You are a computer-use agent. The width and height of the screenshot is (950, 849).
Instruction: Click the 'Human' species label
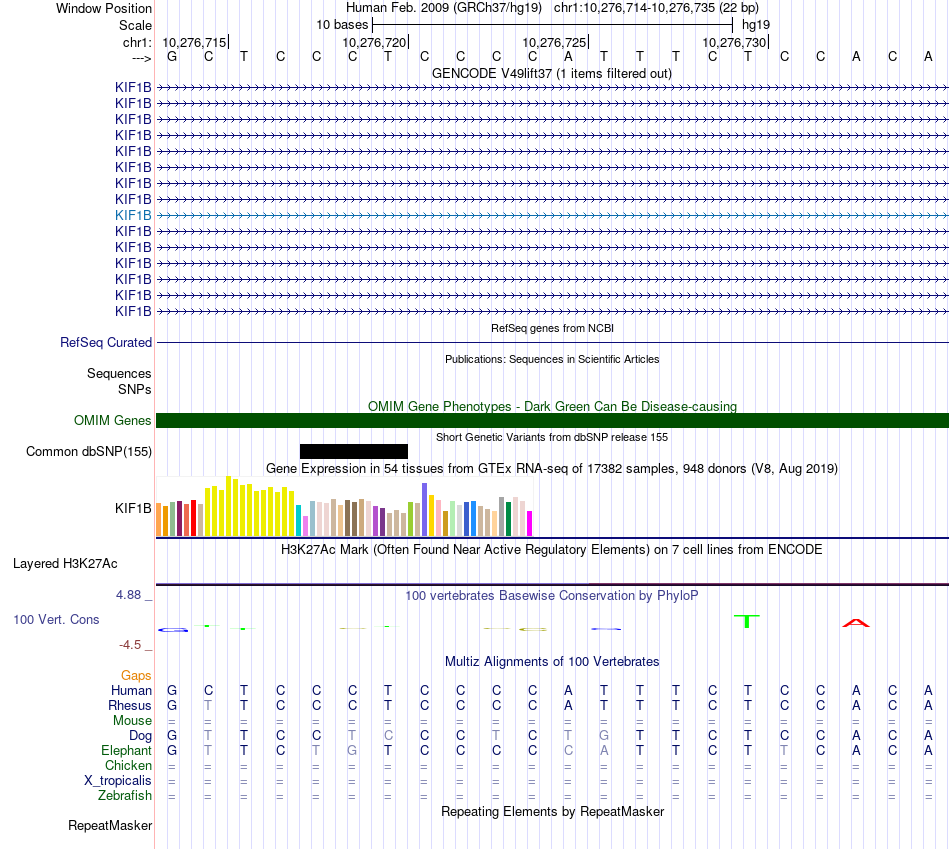click(131, 690)
